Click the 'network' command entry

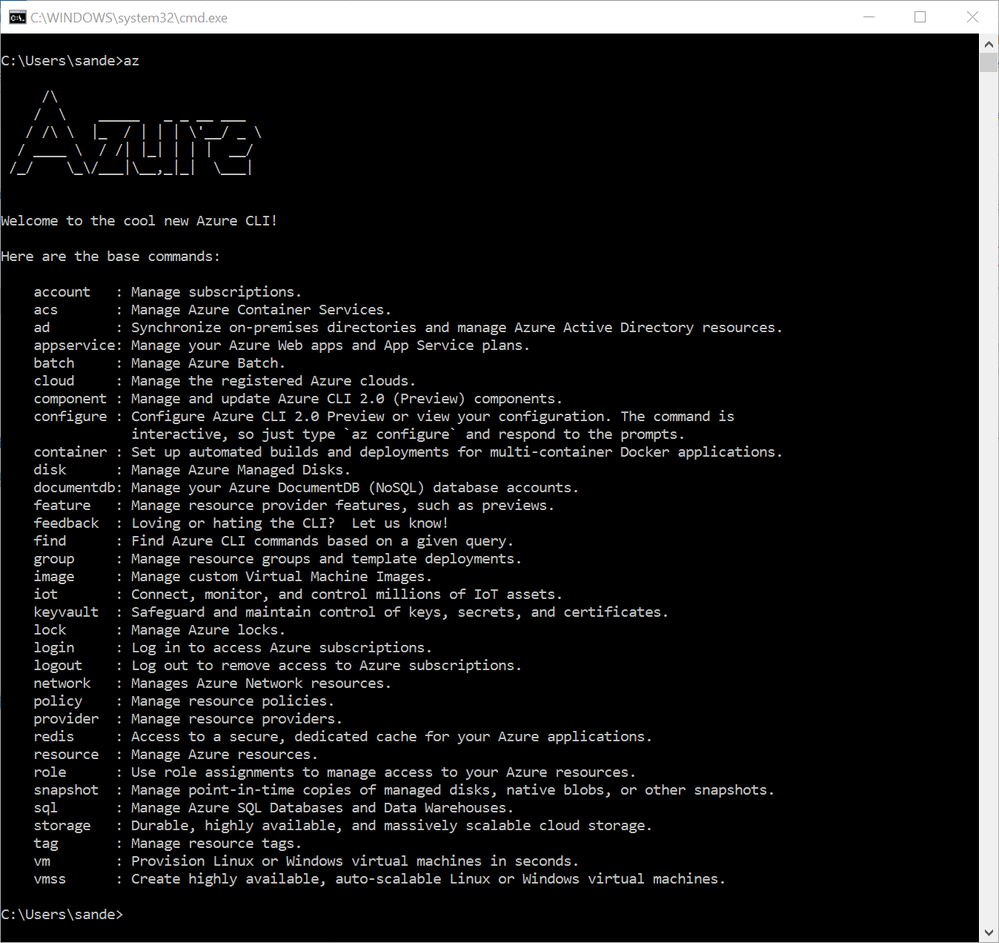coord(62,683)
